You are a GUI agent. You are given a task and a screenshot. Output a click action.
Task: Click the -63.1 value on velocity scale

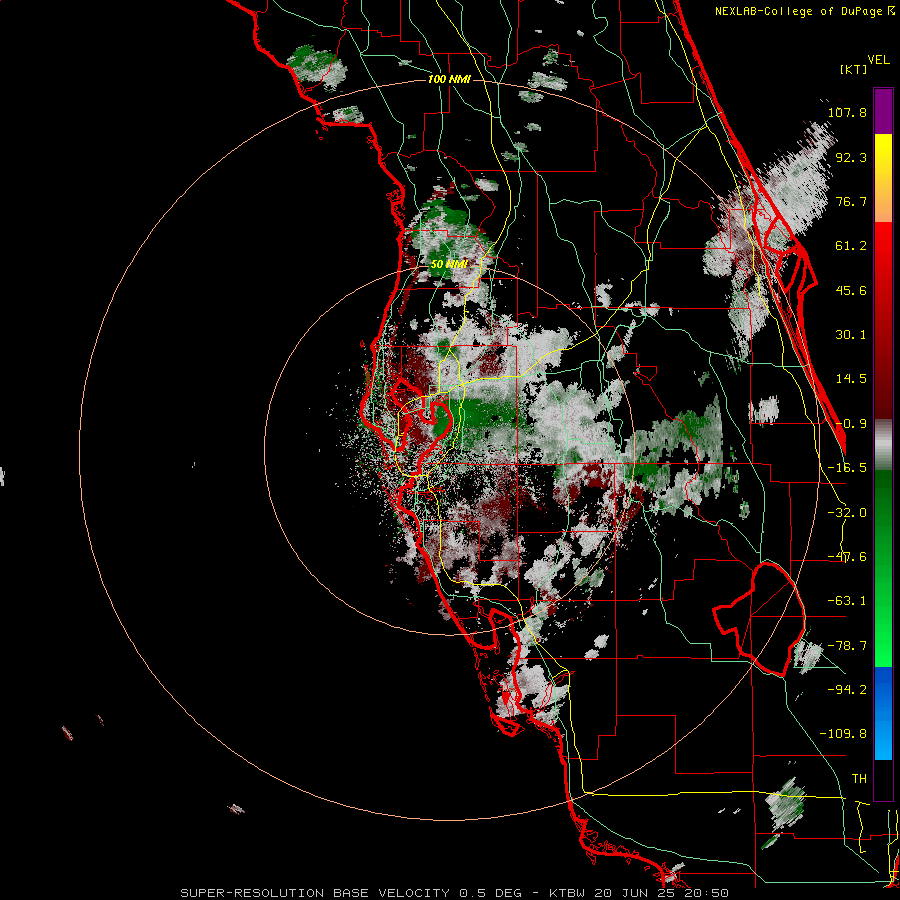(847, 601)
